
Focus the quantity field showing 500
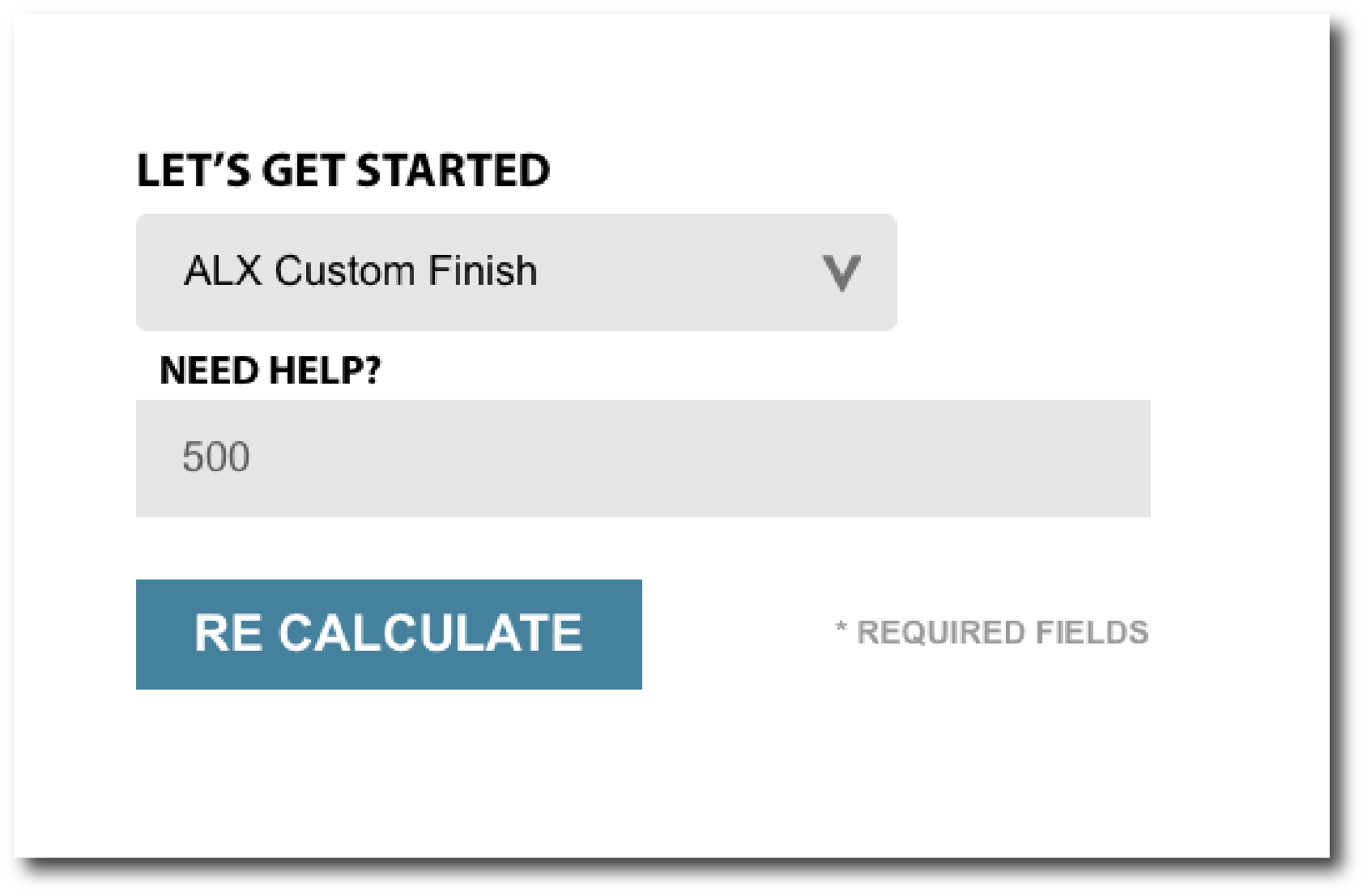[642, 458]
